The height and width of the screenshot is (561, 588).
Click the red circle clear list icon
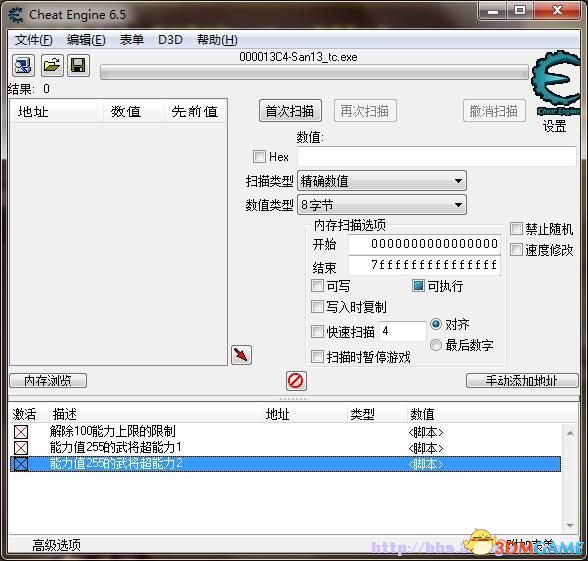click(296, 381)
